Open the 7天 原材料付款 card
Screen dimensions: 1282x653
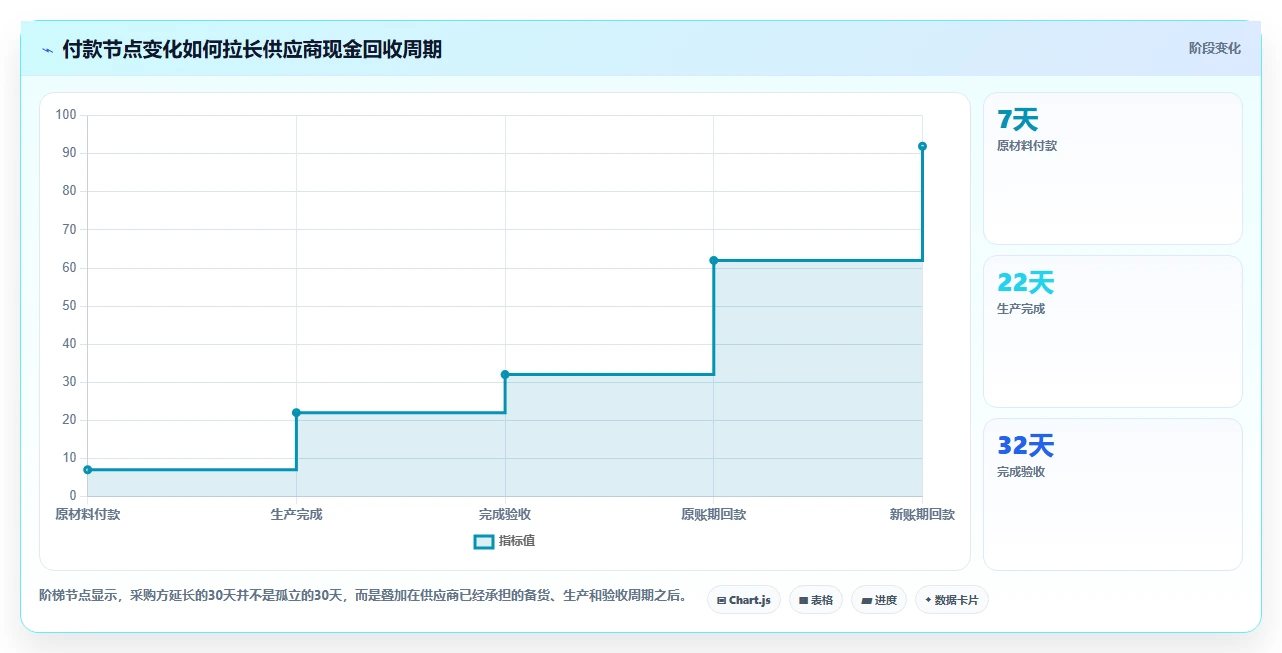click(1113, 169)
